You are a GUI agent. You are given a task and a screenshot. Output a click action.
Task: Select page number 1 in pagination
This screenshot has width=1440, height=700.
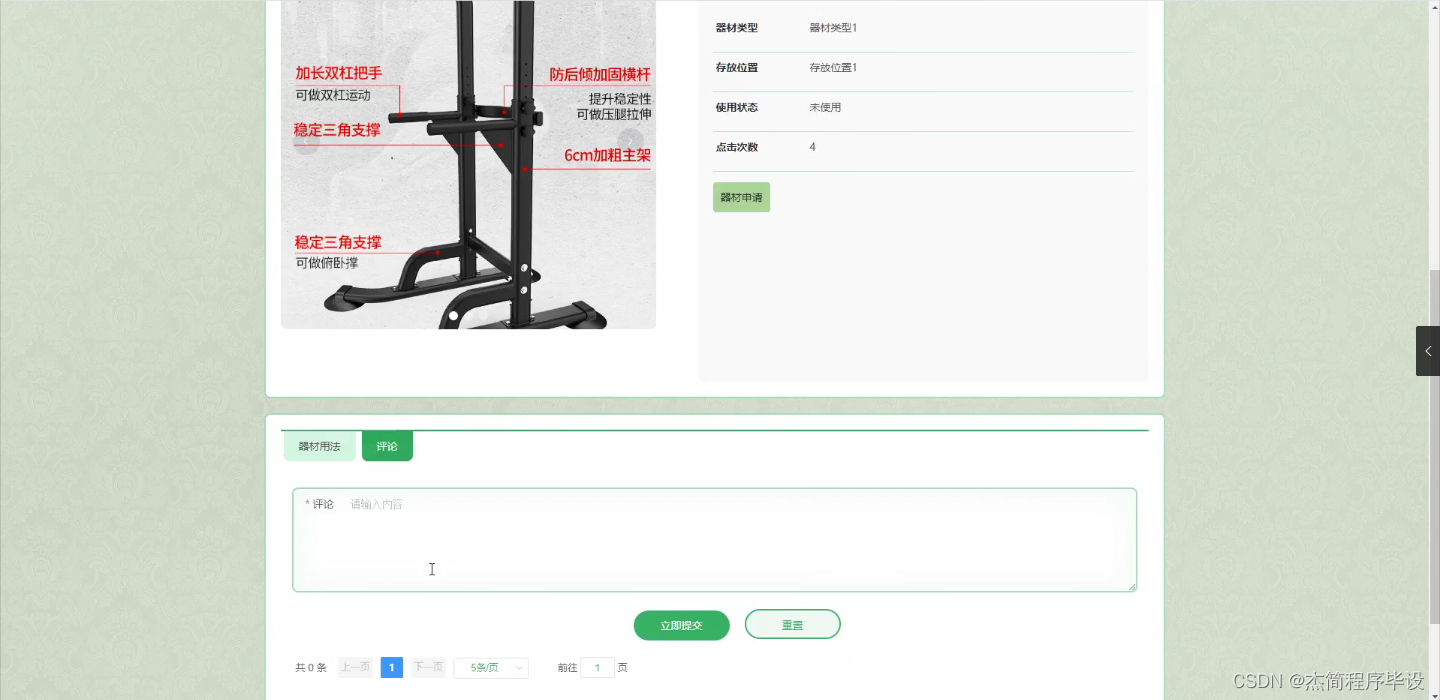click(391, 667)
